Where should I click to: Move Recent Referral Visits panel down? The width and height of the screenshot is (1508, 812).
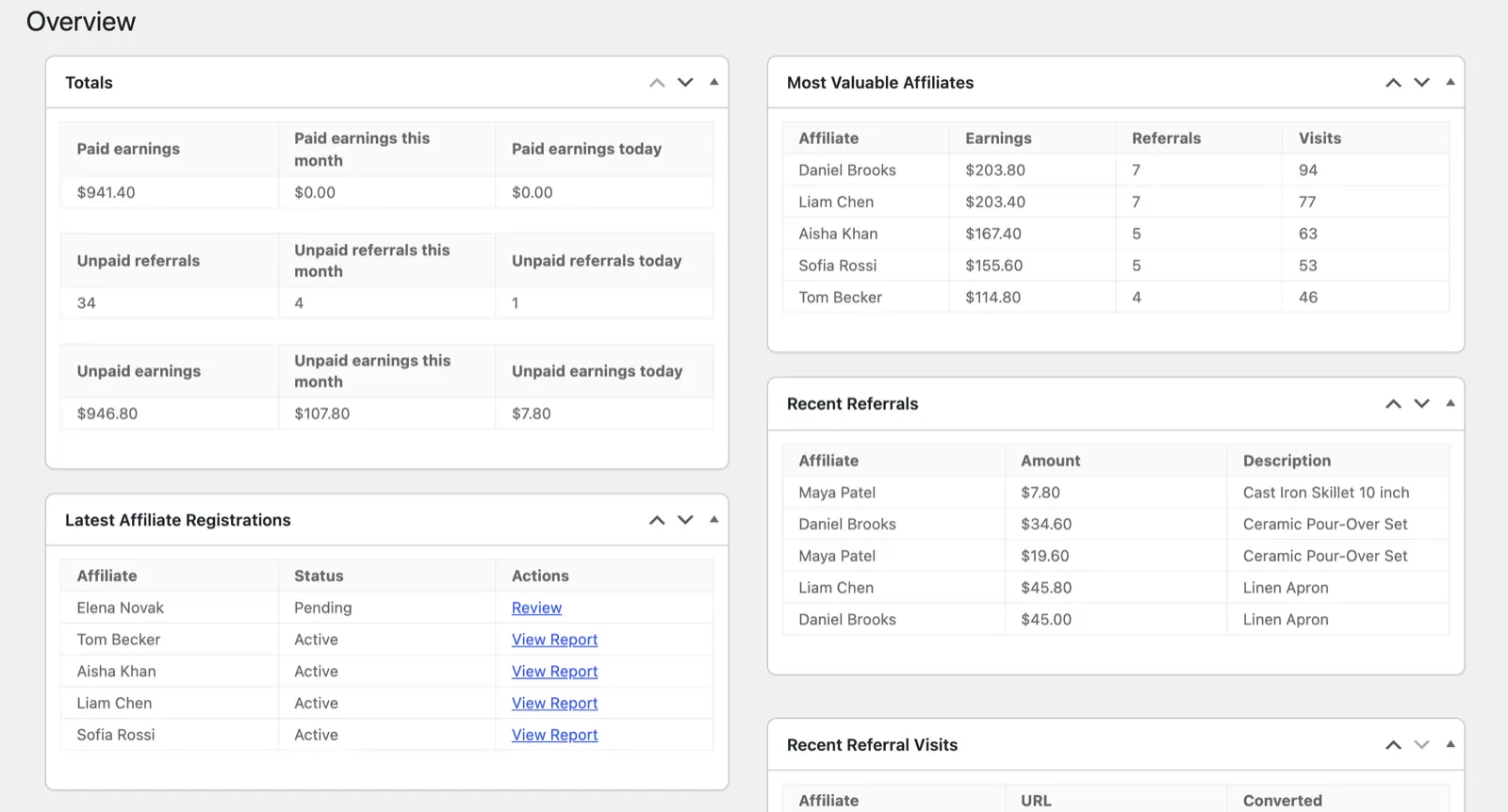tap(1421, 745)
